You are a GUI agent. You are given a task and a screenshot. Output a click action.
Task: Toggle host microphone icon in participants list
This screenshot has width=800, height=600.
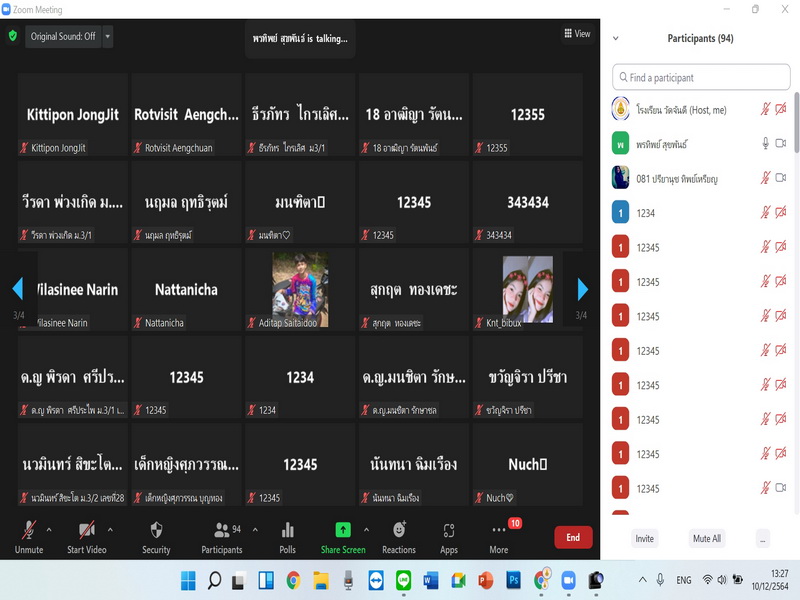coord(765,109)
